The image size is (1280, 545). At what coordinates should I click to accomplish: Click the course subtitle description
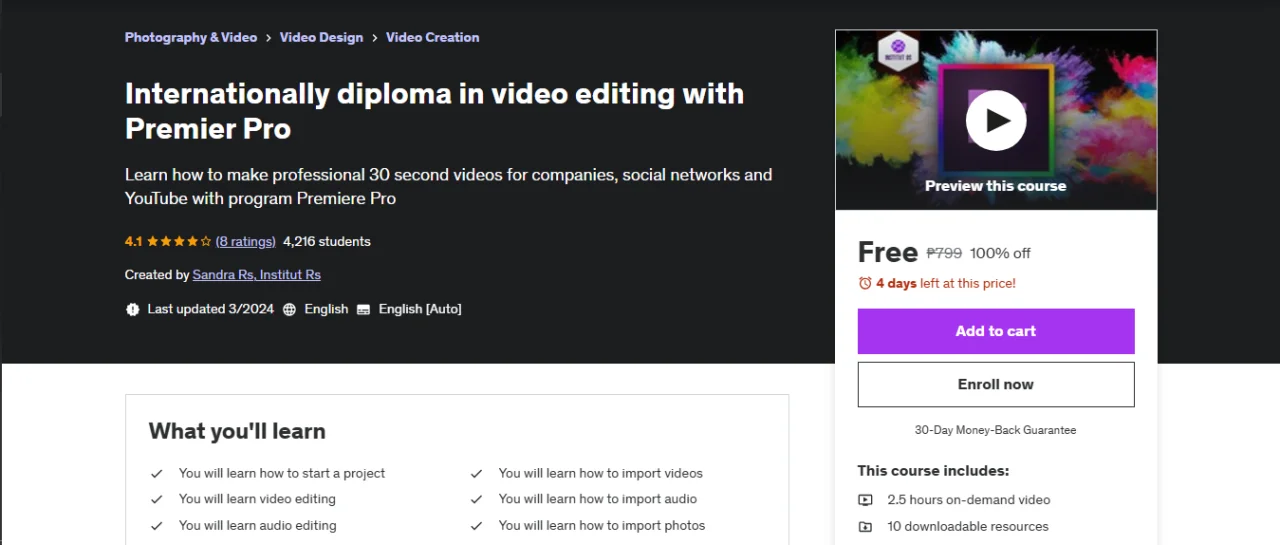click(448, 186)
